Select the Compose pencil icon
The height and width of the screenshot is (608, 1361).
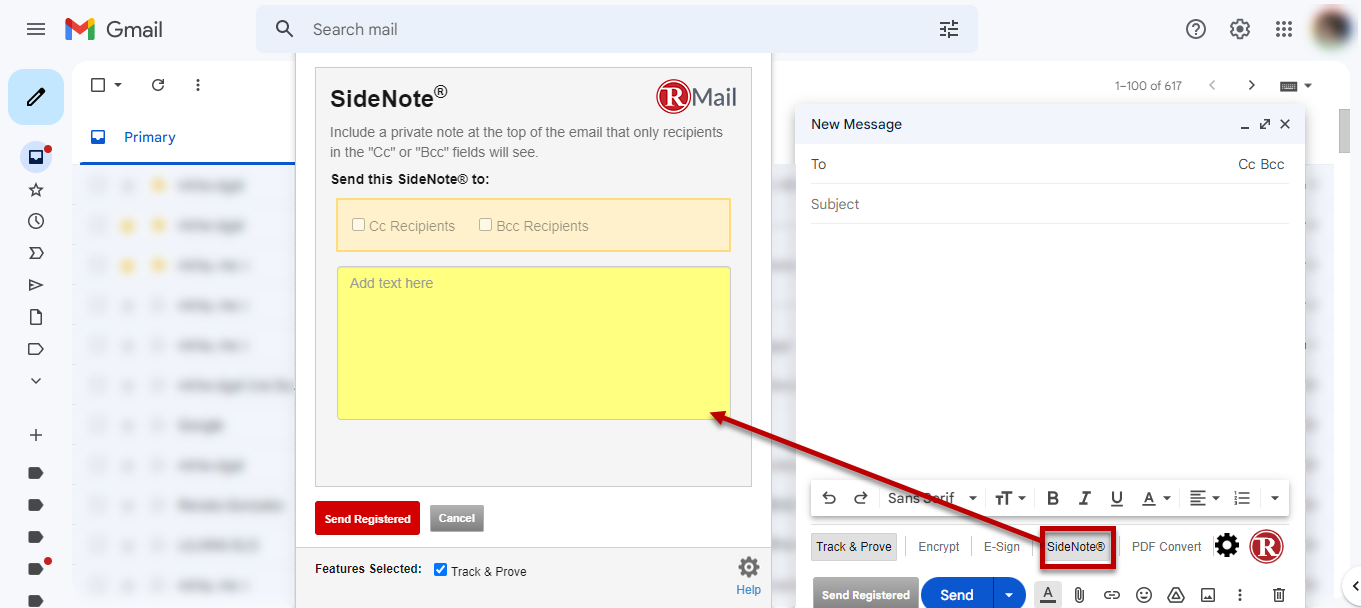36,96
